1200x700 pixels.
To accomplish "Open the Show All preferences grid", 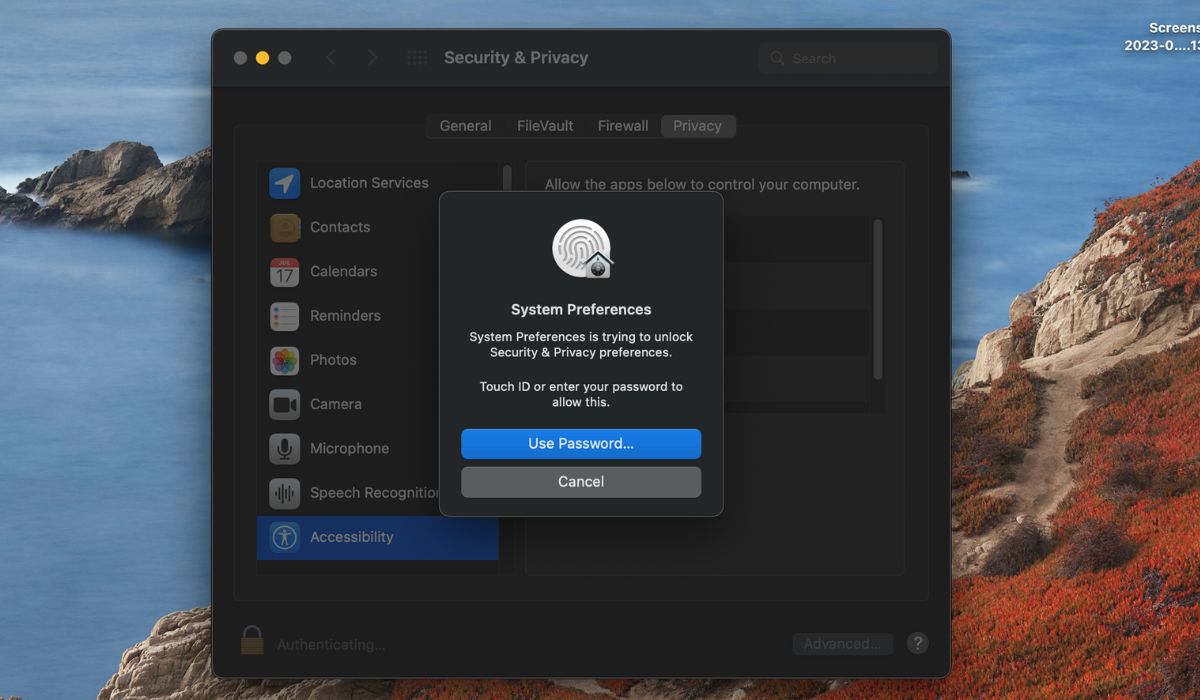I will 417,58.
